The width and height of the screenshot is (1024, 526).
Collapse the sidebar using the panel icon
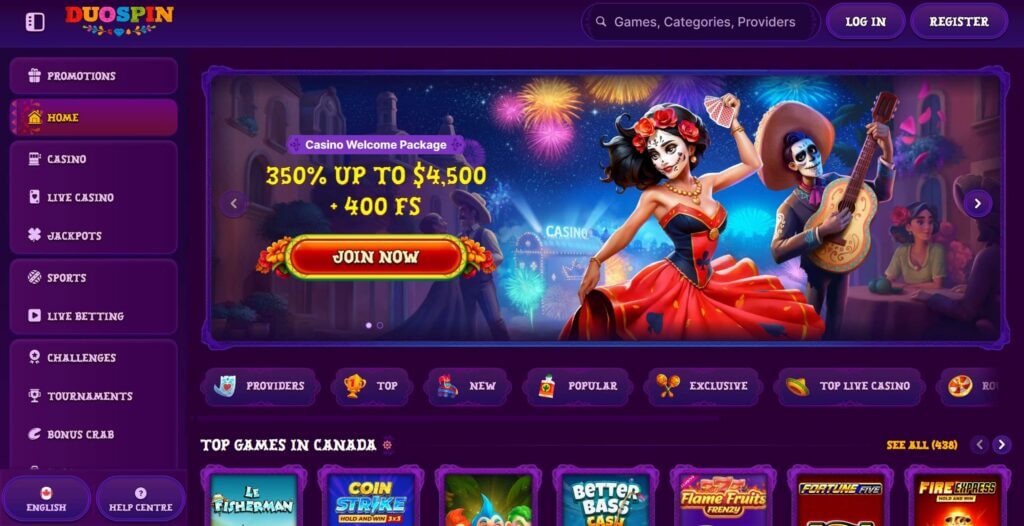[35, 22]
